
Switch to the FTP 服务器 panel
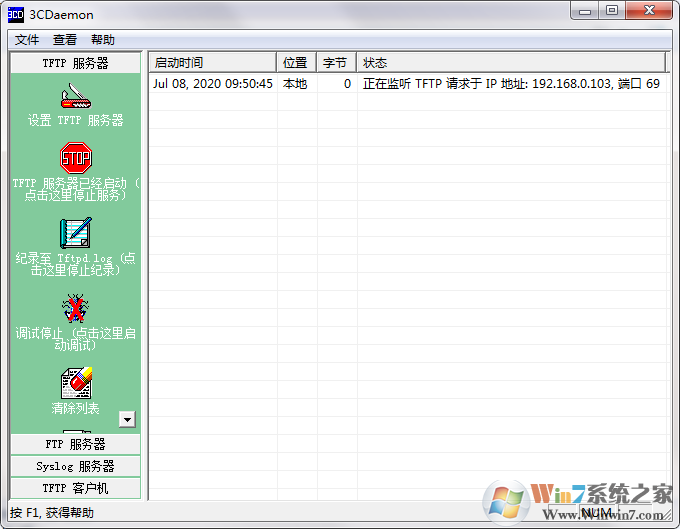click(x=75, y=444)
